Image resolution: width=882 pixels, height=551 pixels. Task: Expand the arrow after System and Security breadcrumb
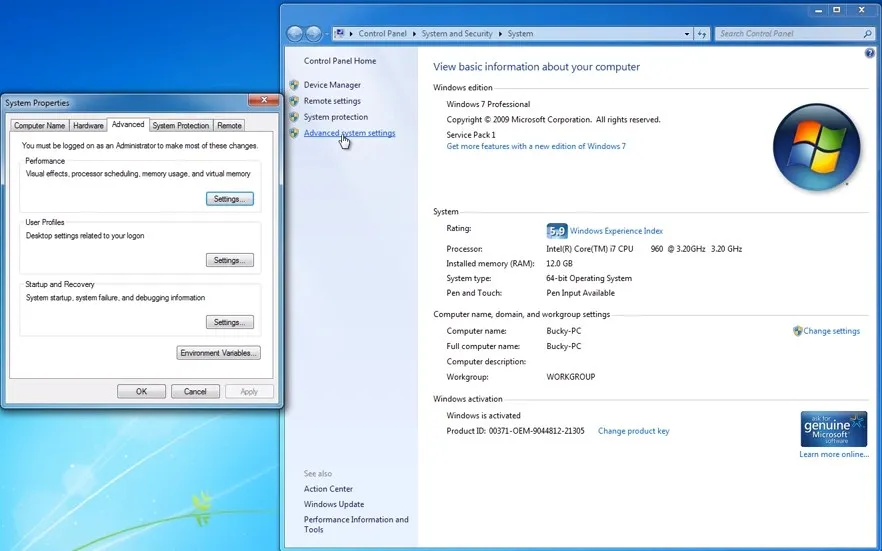point(500,34)
